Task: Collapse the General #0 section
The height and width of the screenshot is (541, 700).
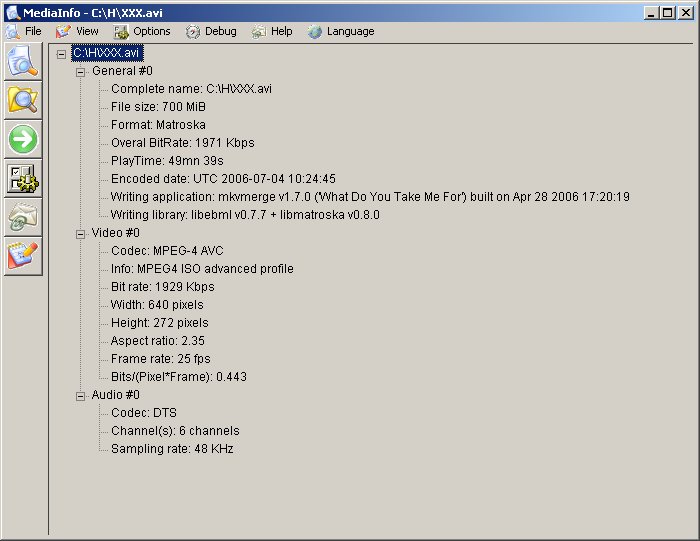Action: click(x=80, y=72)
